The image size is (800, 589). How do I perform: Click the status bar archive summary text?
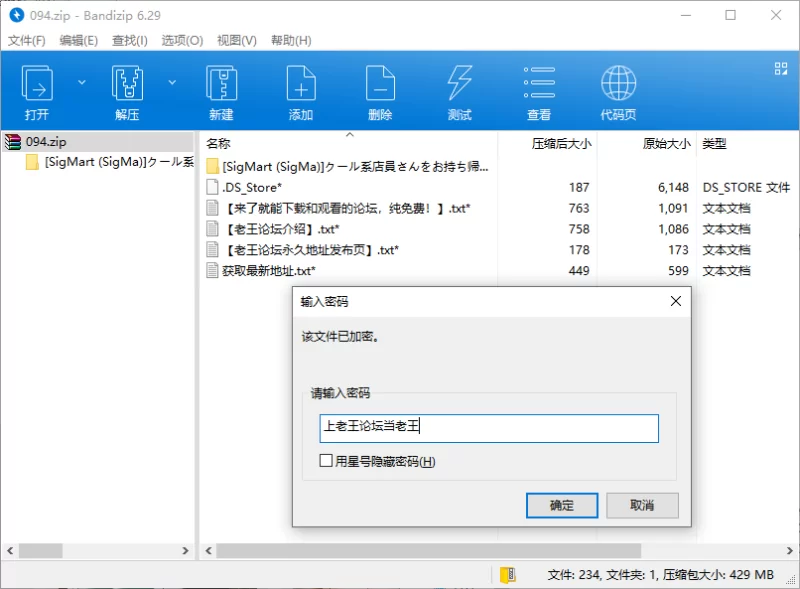coord(660,575)
